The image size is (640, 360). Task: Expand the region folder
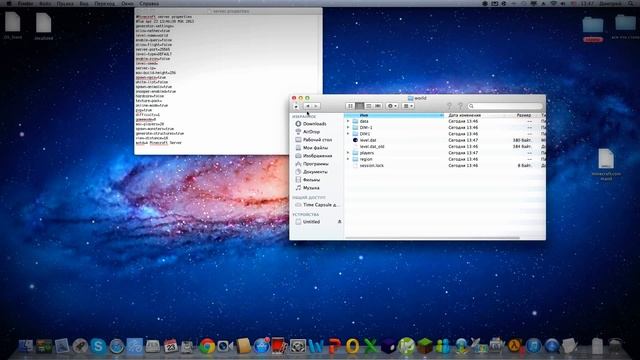click(x=348, y=159)
